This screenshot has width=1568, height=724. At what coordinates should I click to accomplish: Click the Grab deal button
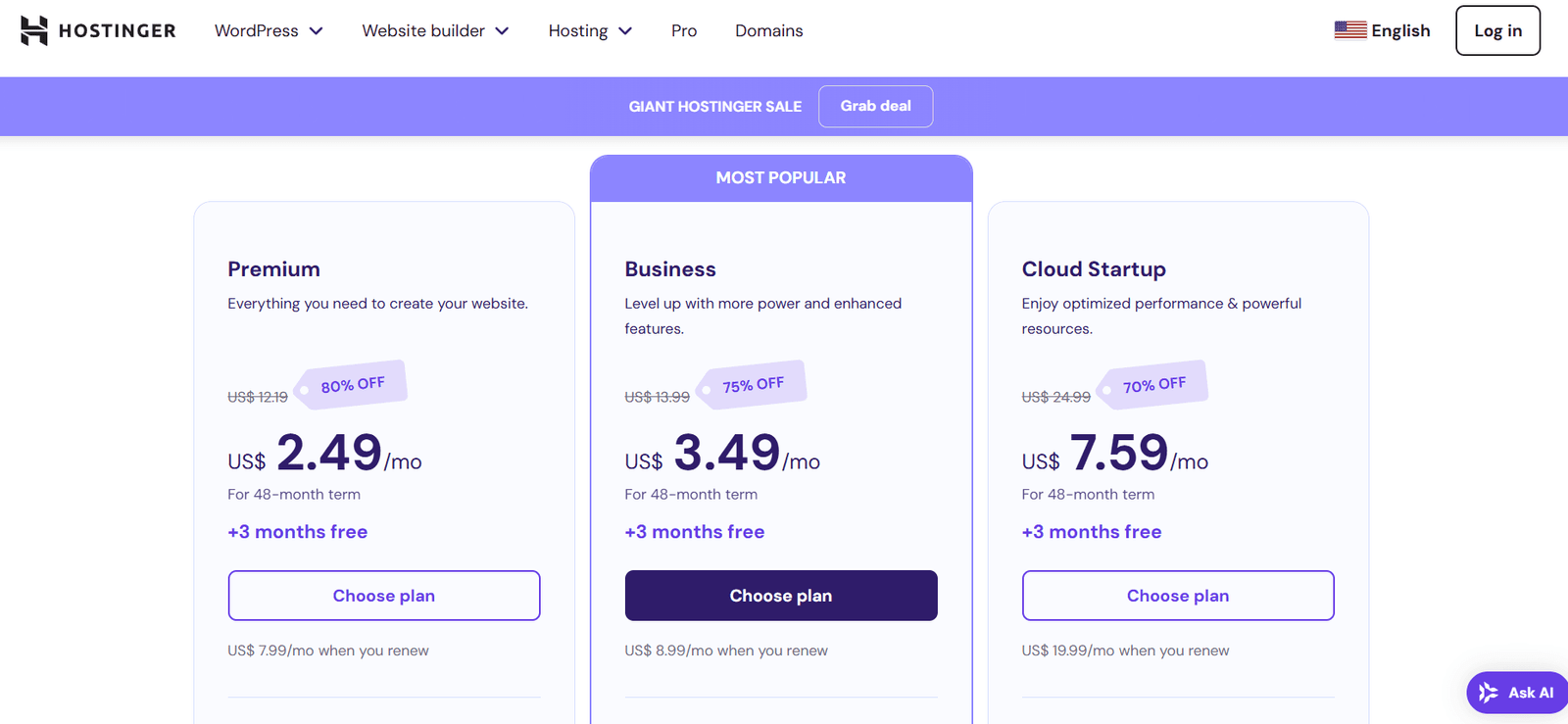pyautogui.click(x=875, y=106)
